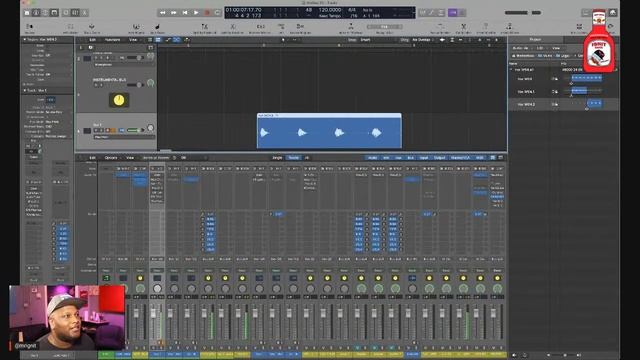Open Mixer View menu
Image resolution: width=640 pixels, height=360 pixels.
point(130,158)
